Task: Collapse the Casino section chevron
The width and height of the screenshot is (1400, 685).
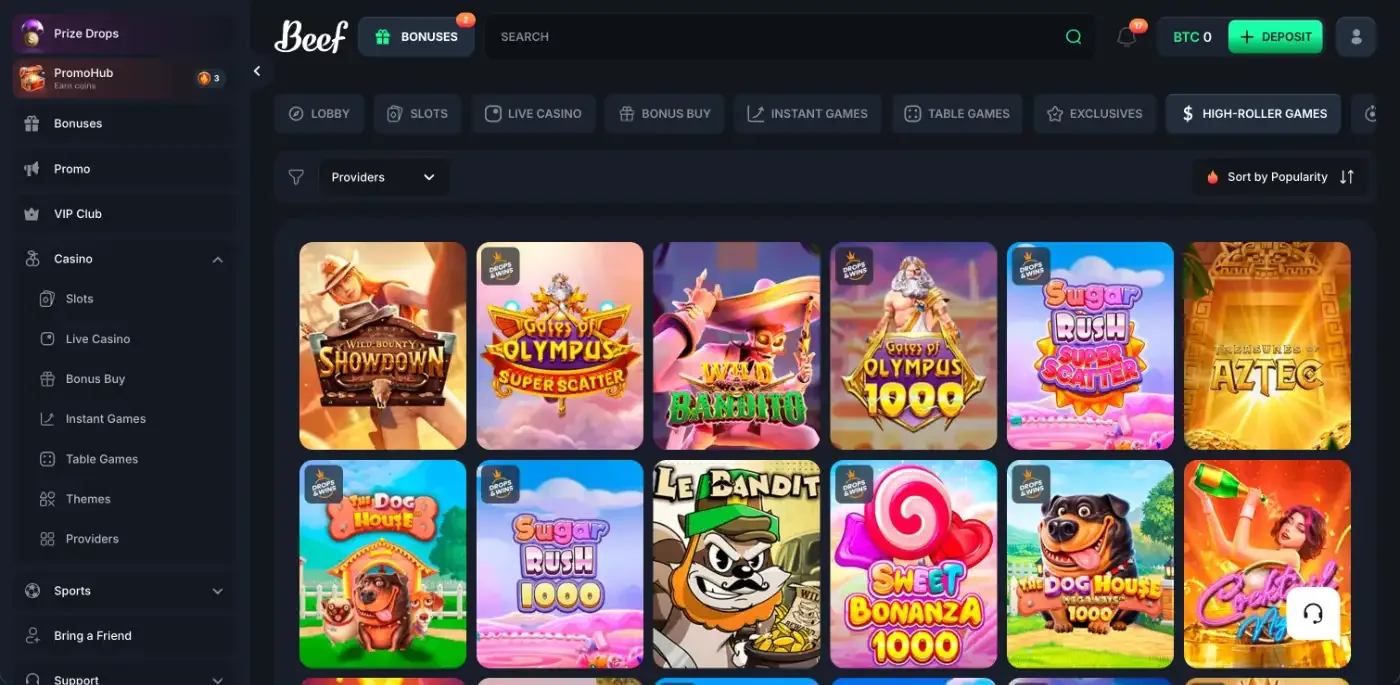Action: point(218,259)
